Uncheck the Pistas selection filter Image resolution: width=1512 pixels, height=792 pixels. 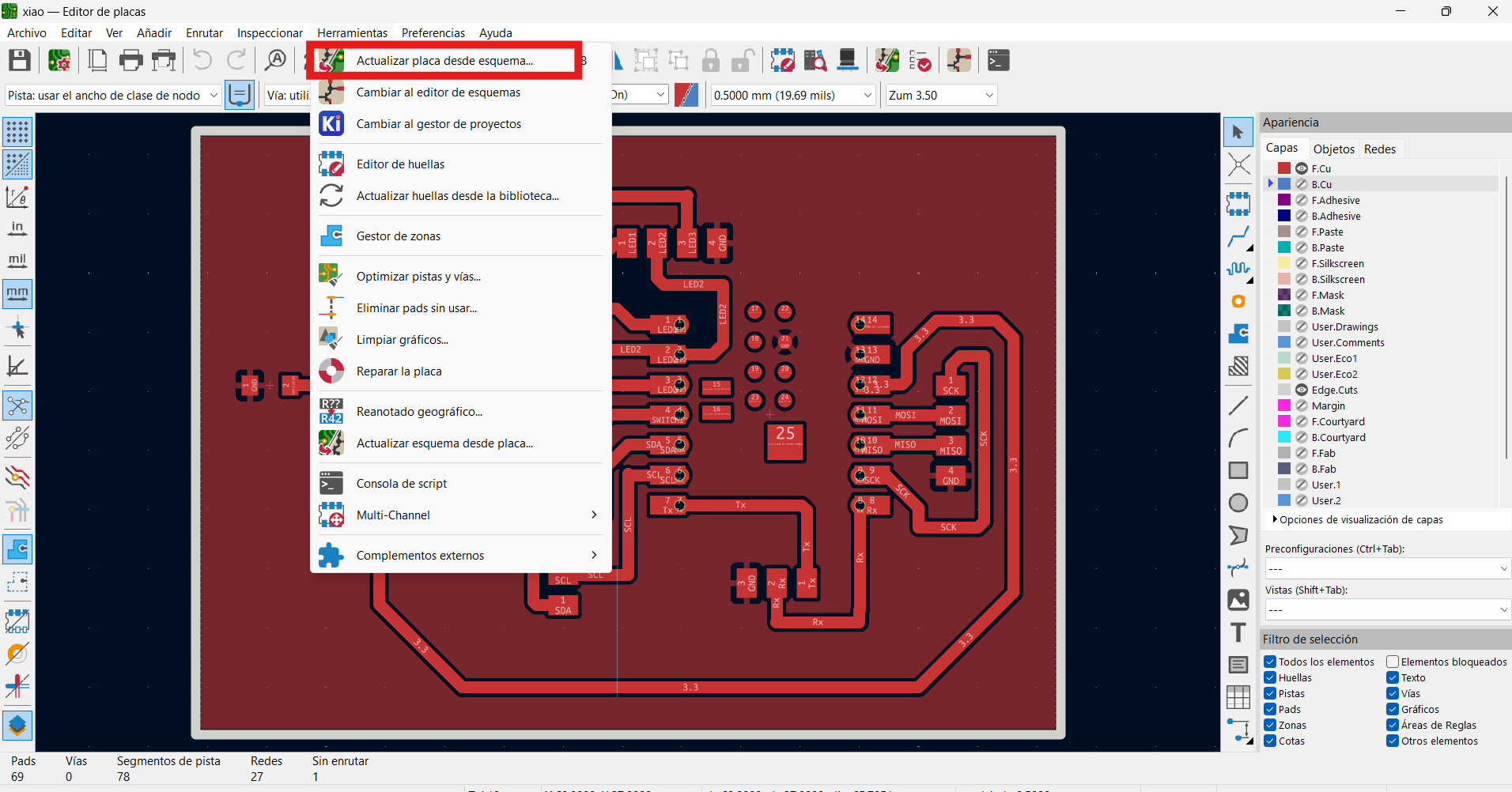click(1270, 693)
